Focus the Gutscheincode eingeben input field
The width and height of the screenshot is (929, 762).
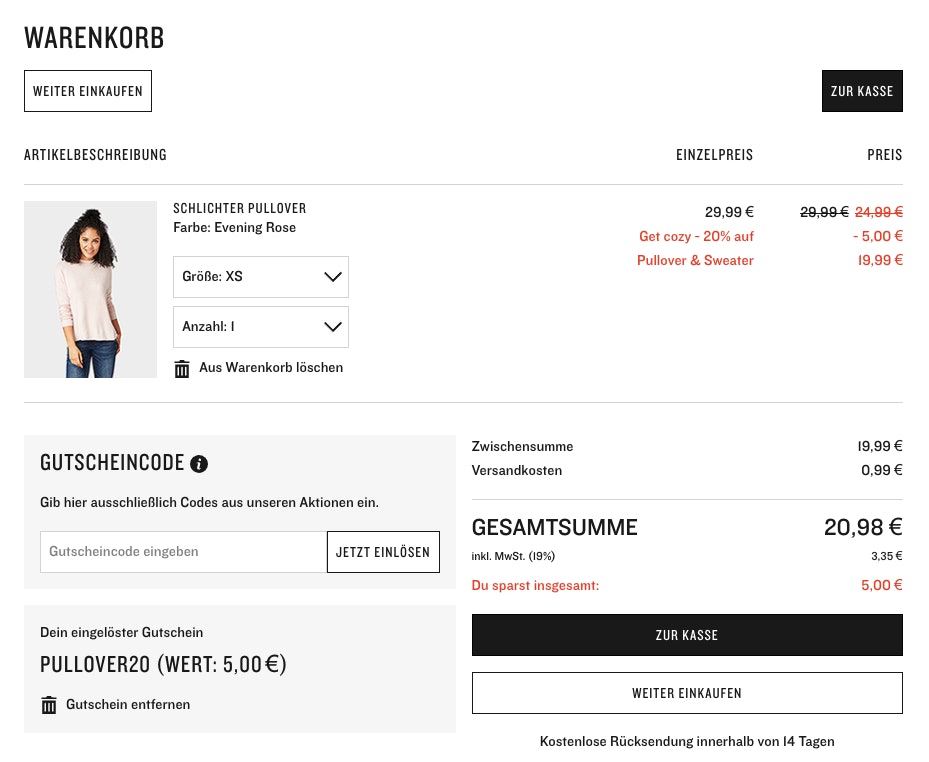[183, 552]
